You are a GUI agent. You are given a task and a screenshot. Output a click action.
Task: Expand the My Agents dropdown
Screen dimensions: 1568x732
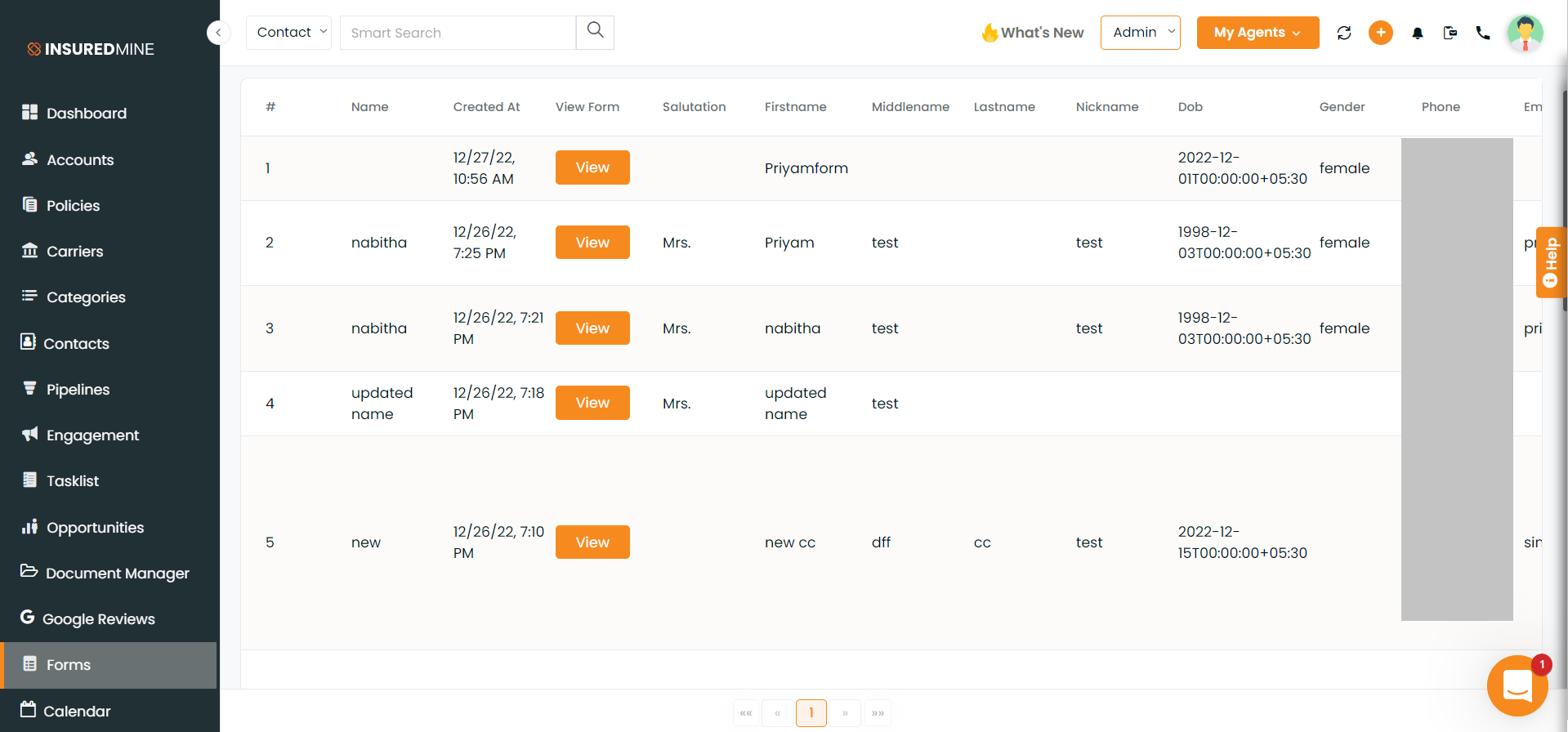[x=1258, y=33]
